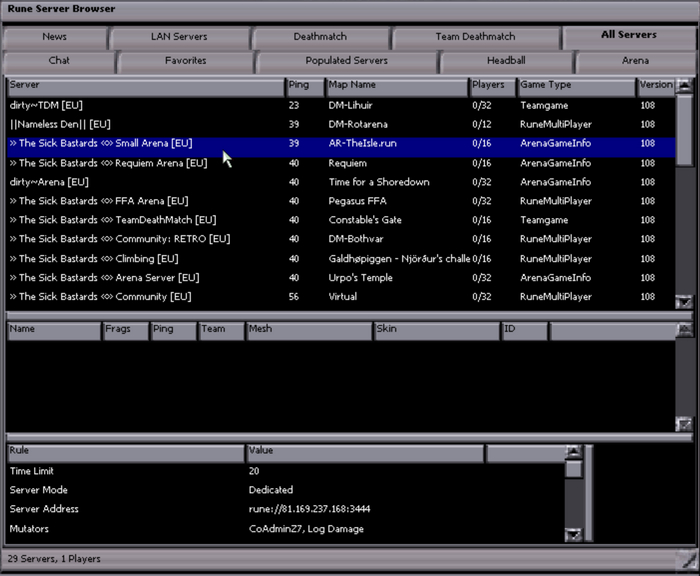Click map name Urpo's Temple
700x576 pixels.
(x=361, y=278)
